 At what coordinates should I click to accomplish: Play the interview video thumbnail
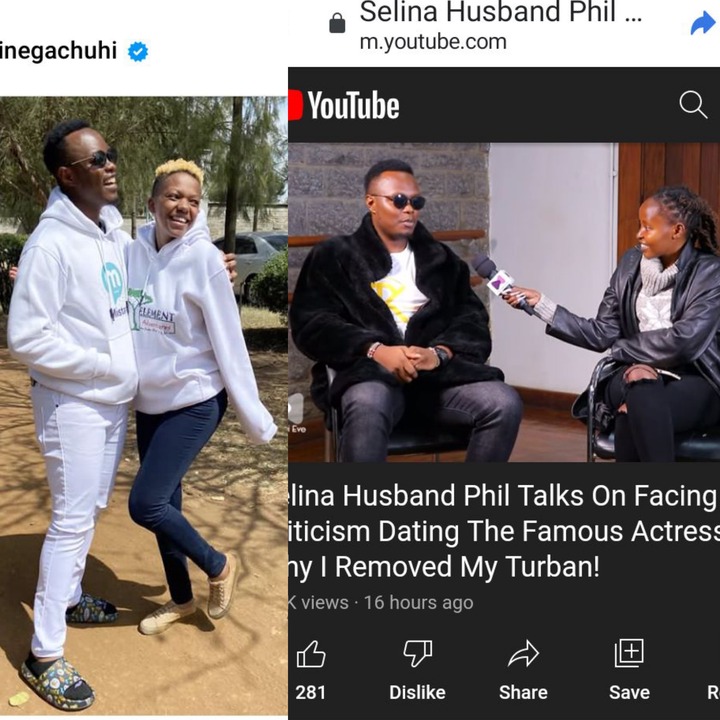(x=504, y=302)
